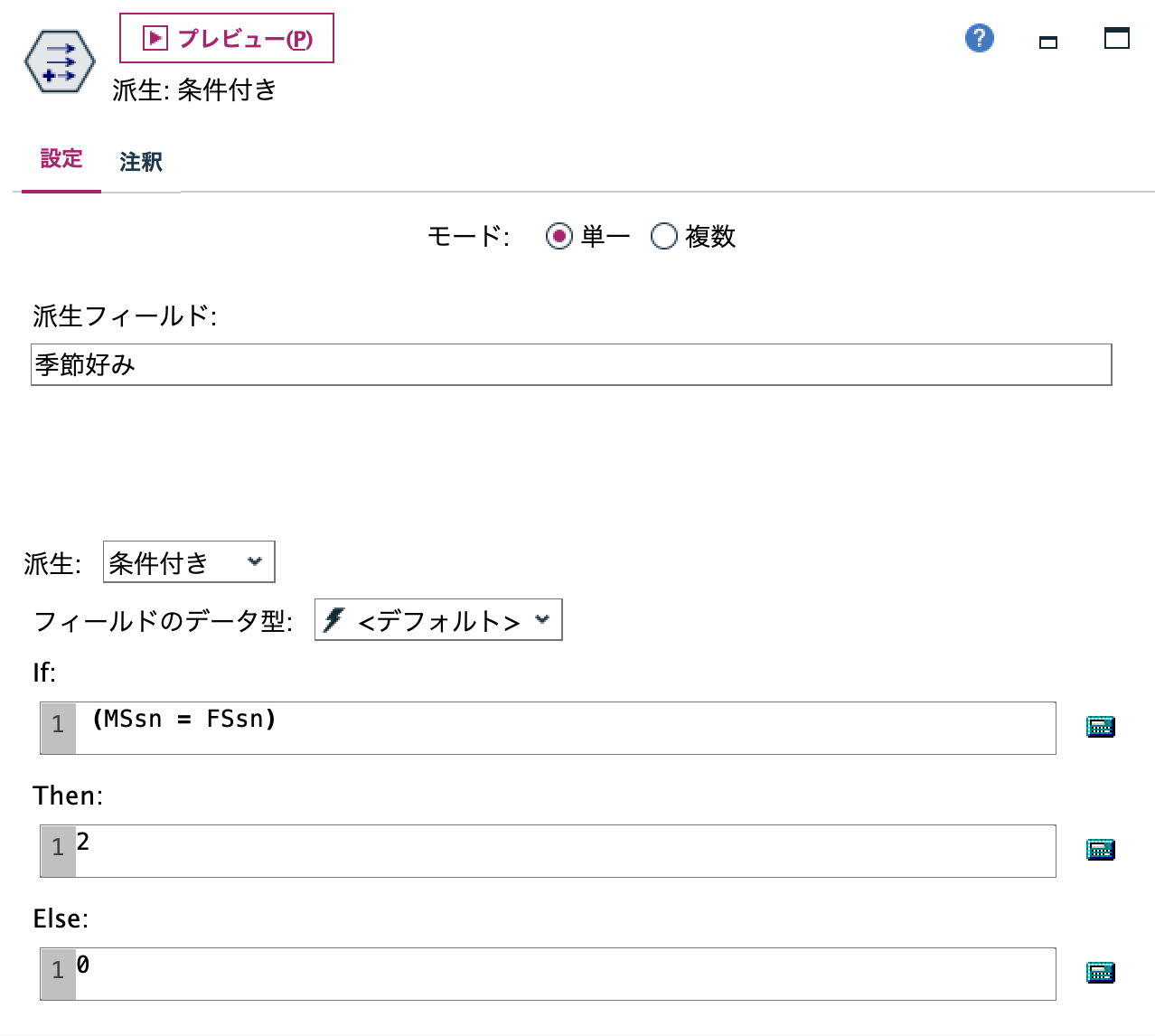This screenshot has width=1155, height=1036.
Task: Click line number 1 in the If editor
Action: tap(57, 725)
